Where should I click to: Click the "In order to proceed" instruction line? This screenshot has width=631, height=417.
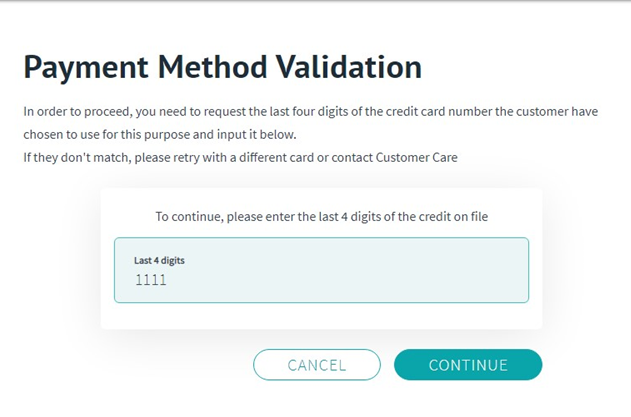[x=311, y=111]
